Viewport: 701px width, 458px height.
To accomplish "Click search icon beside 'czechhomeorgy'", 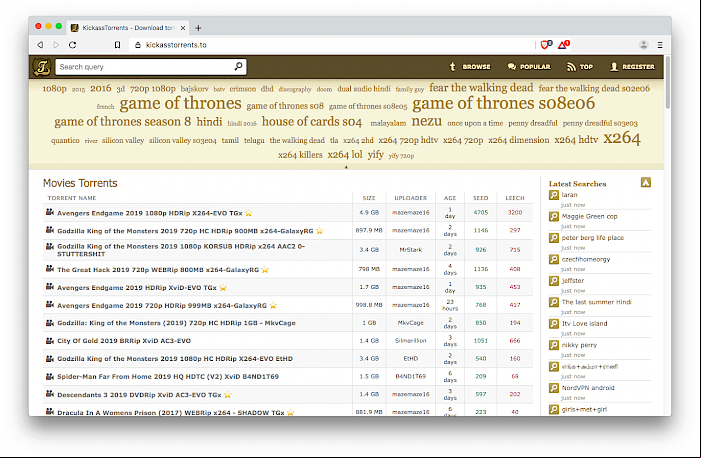I will (554, 259).
